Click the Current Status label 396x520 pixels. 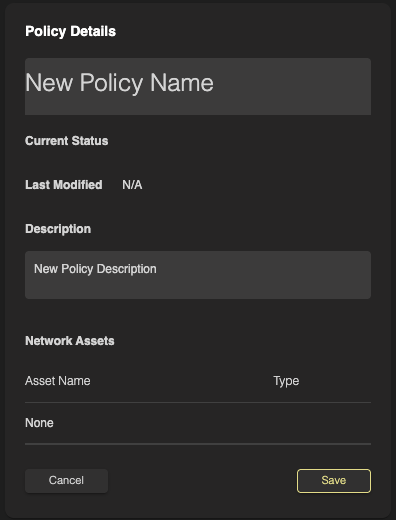[67, 141]
